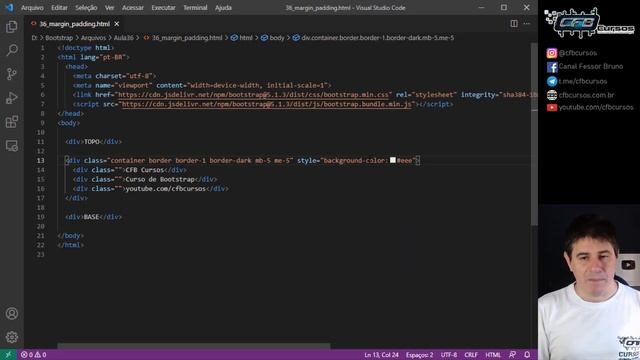The height and width of the screenshot is (360, 640).
Task: Click Espaços: 2 indentation setting
Action: 419,355
